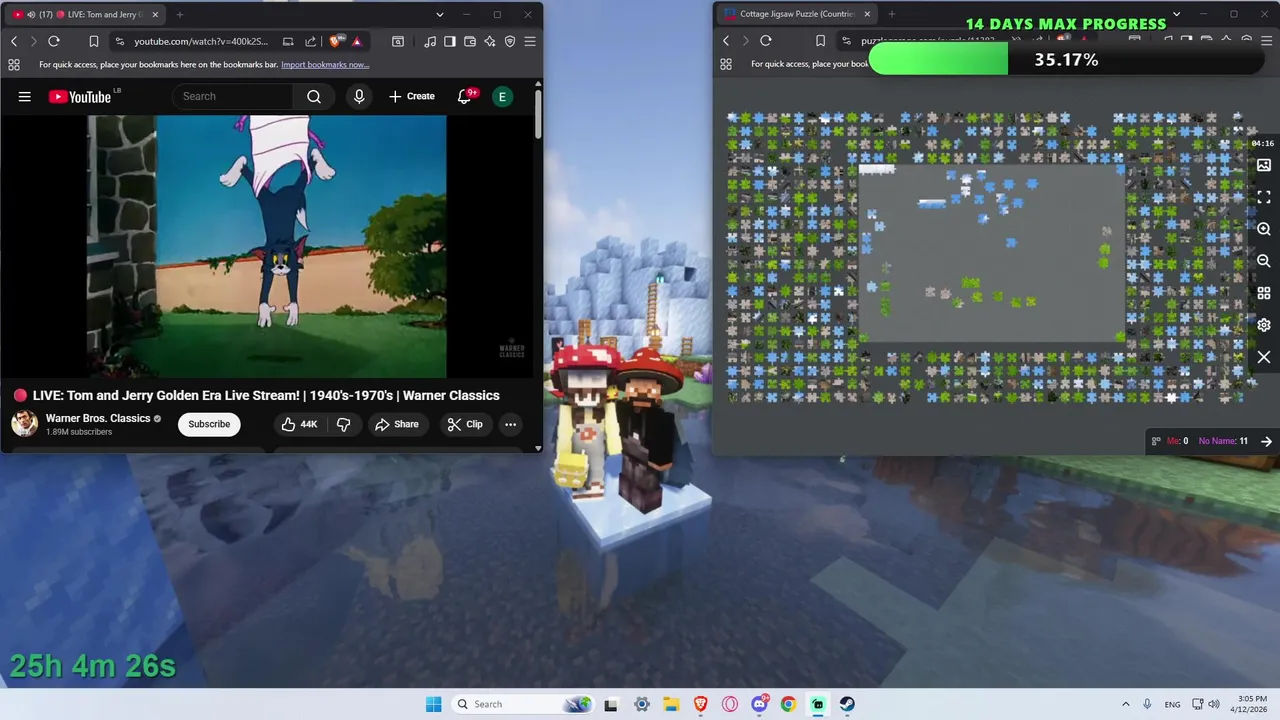Open Warner Bros. Classics channel name
The height and width of the screenshot is (720, 1280).
pos(98,418)
